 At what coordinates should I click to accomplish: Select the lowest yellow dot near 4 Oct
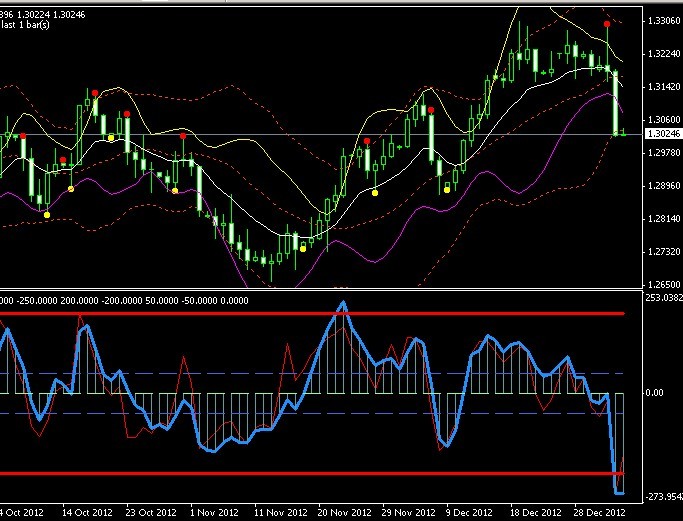pos(47,215)
